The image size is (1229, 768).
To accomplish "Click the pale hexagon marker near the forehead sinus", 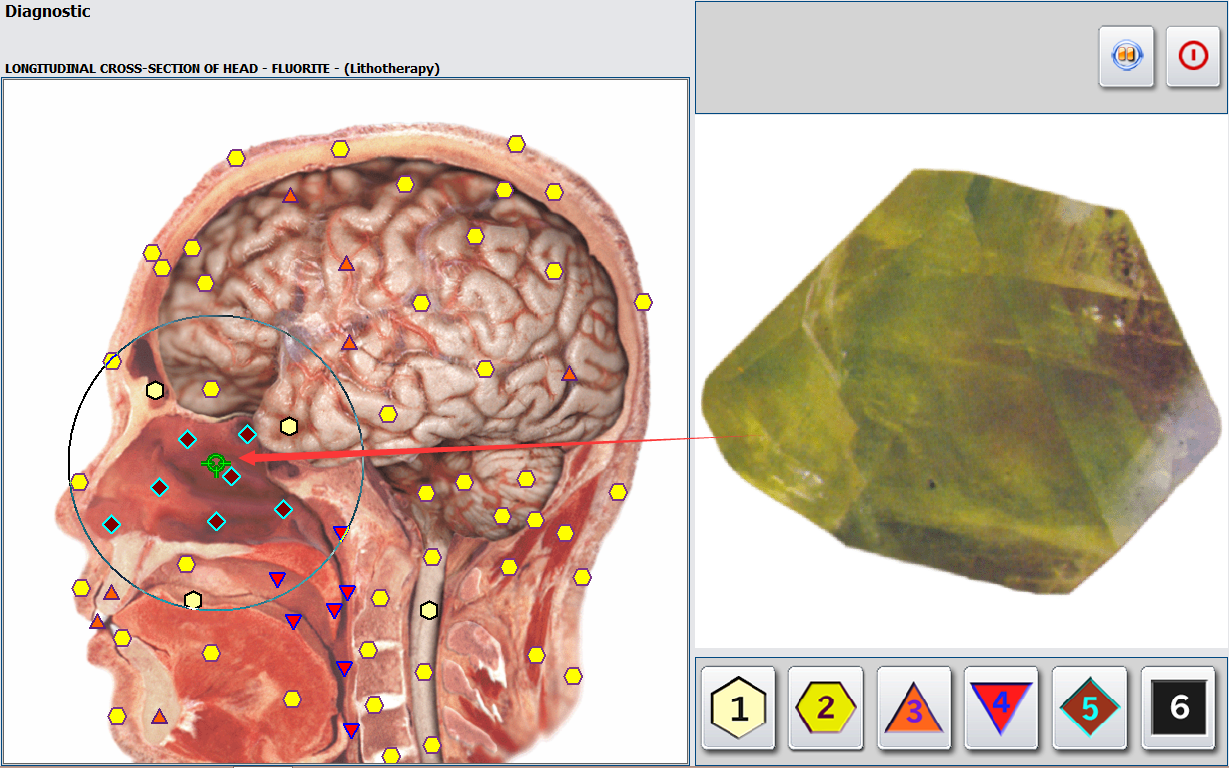I will click(154, 390).
